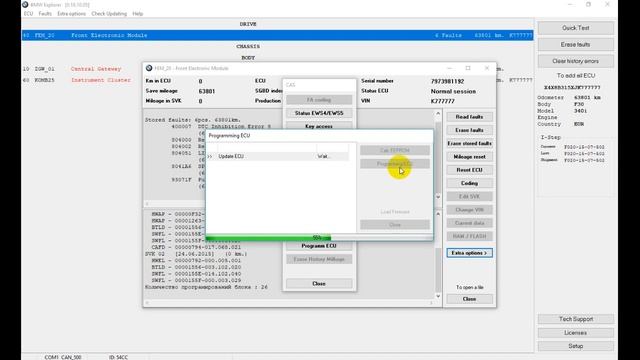The height and width of the screenshot is (360, 640).
Task: Click the Odometer 63801 km value
Action: click(587, 98)
